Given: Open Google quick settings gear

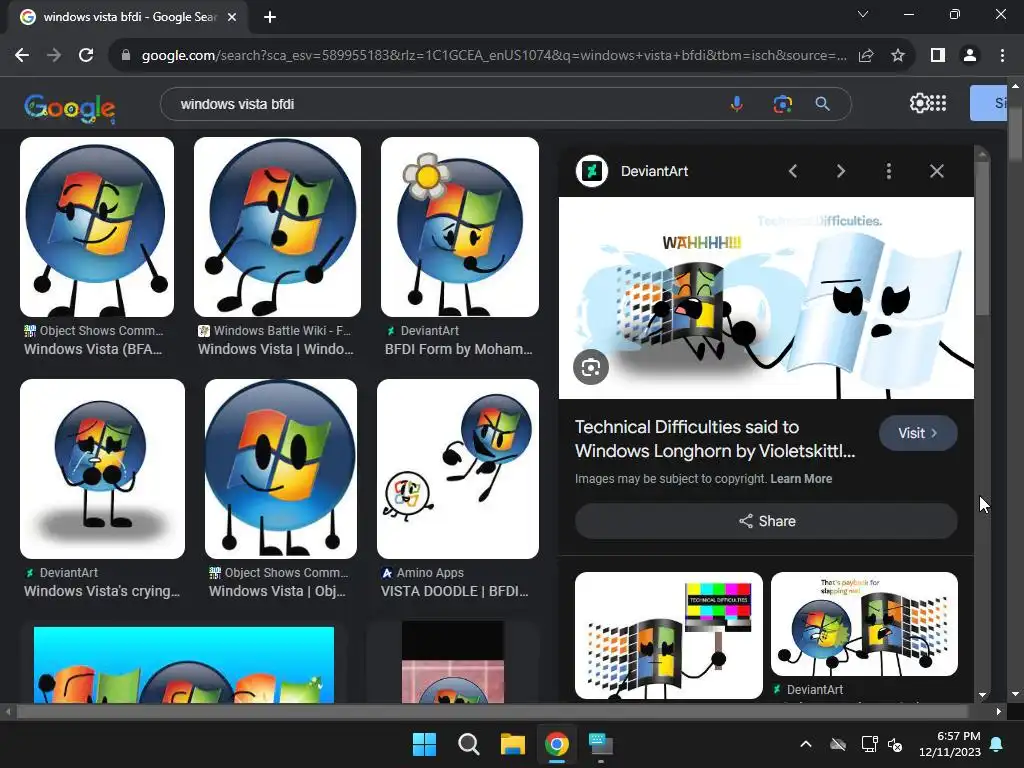Looking at the screenshot, I should pos(918,103).
